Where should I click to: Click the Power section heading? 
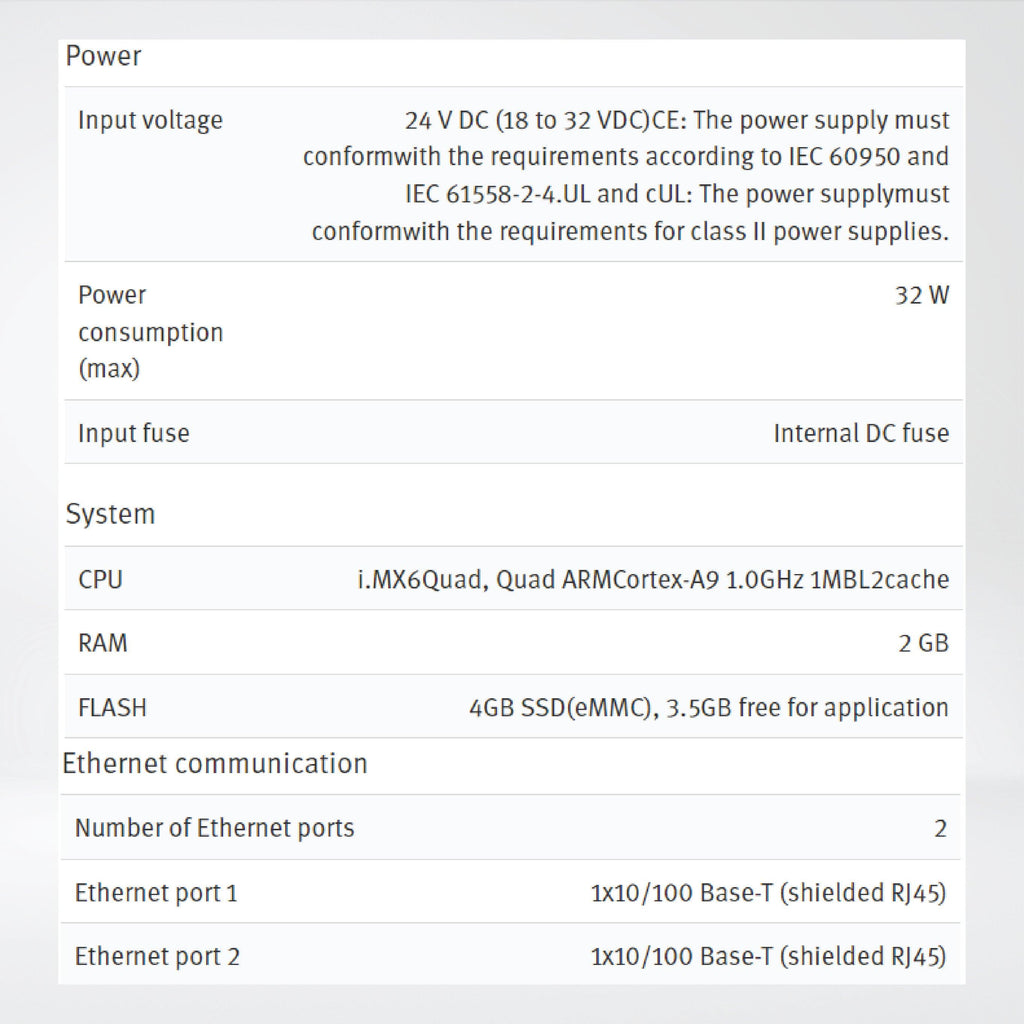click(x=103, y=56)
